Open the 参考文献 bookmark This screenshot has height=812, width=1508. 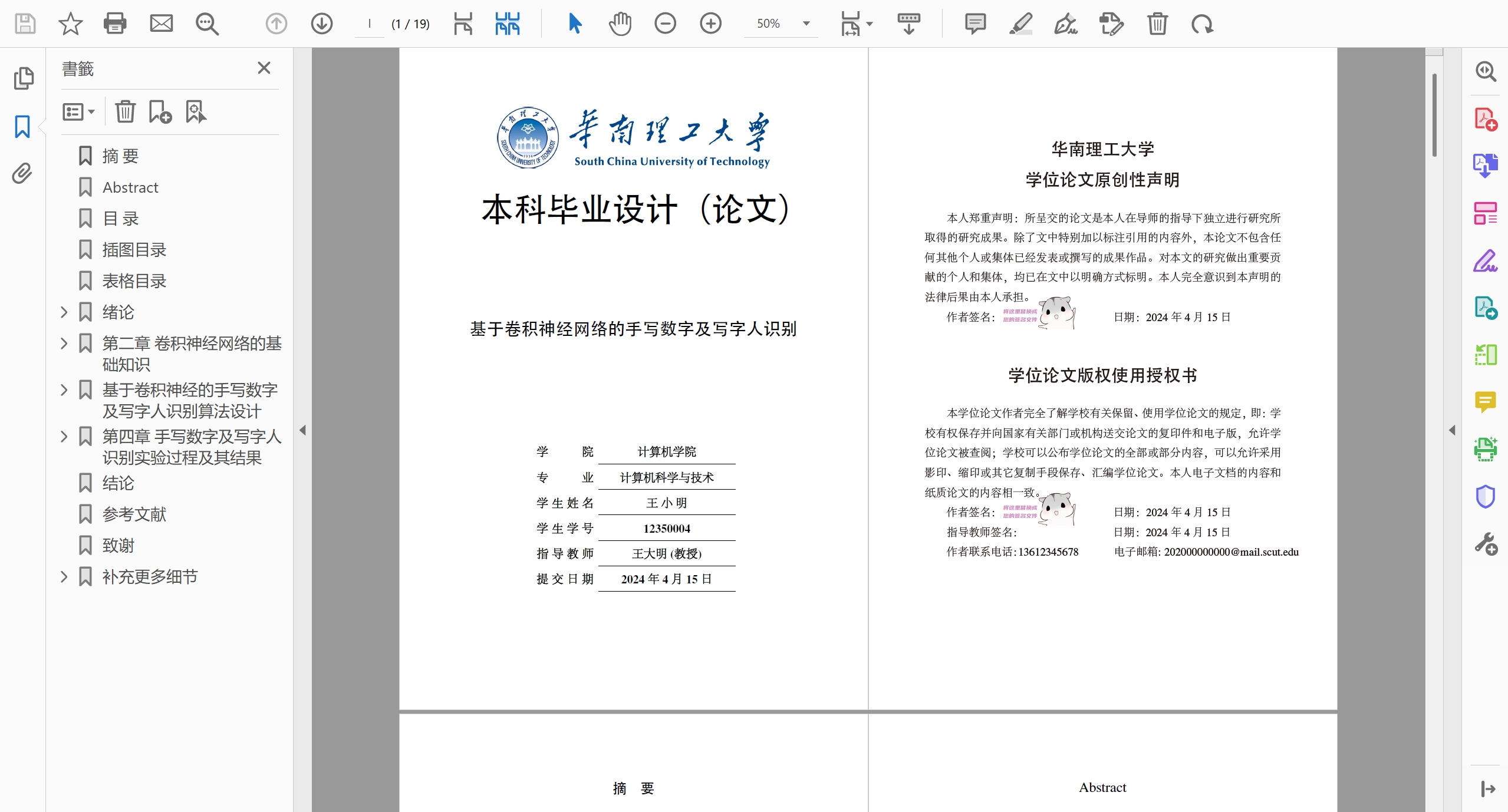(x=134, y=514)
